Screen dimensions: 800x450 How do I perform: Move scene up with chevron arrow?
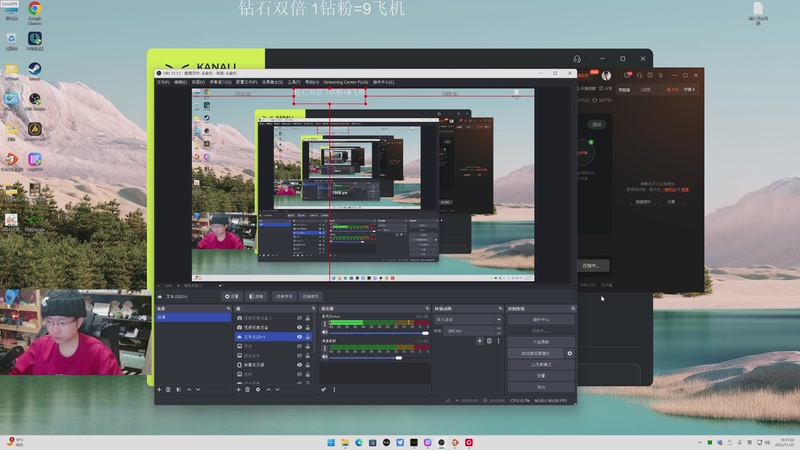[x=189, y=389]
